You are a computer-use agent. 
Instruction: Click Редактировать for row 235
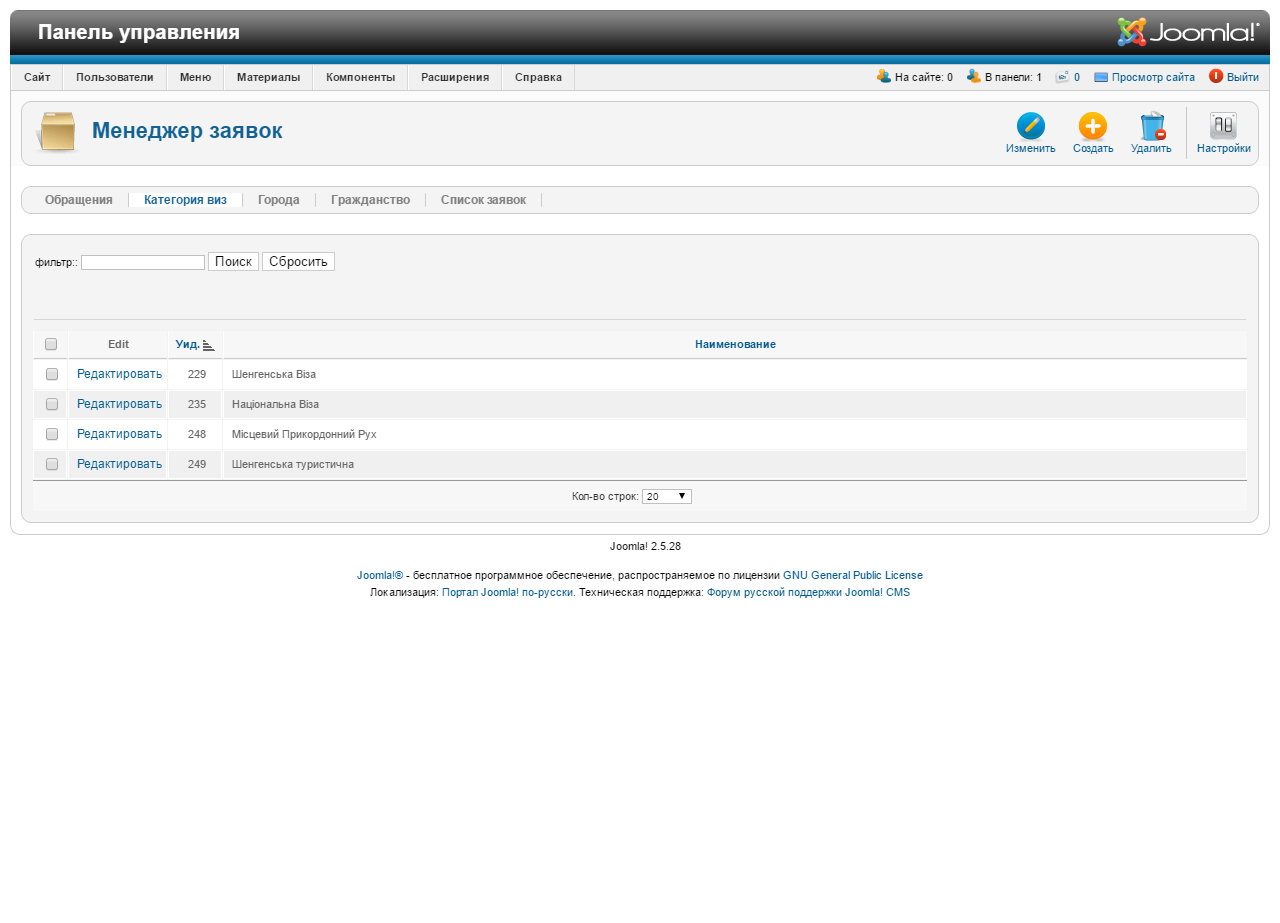(119, 404)
